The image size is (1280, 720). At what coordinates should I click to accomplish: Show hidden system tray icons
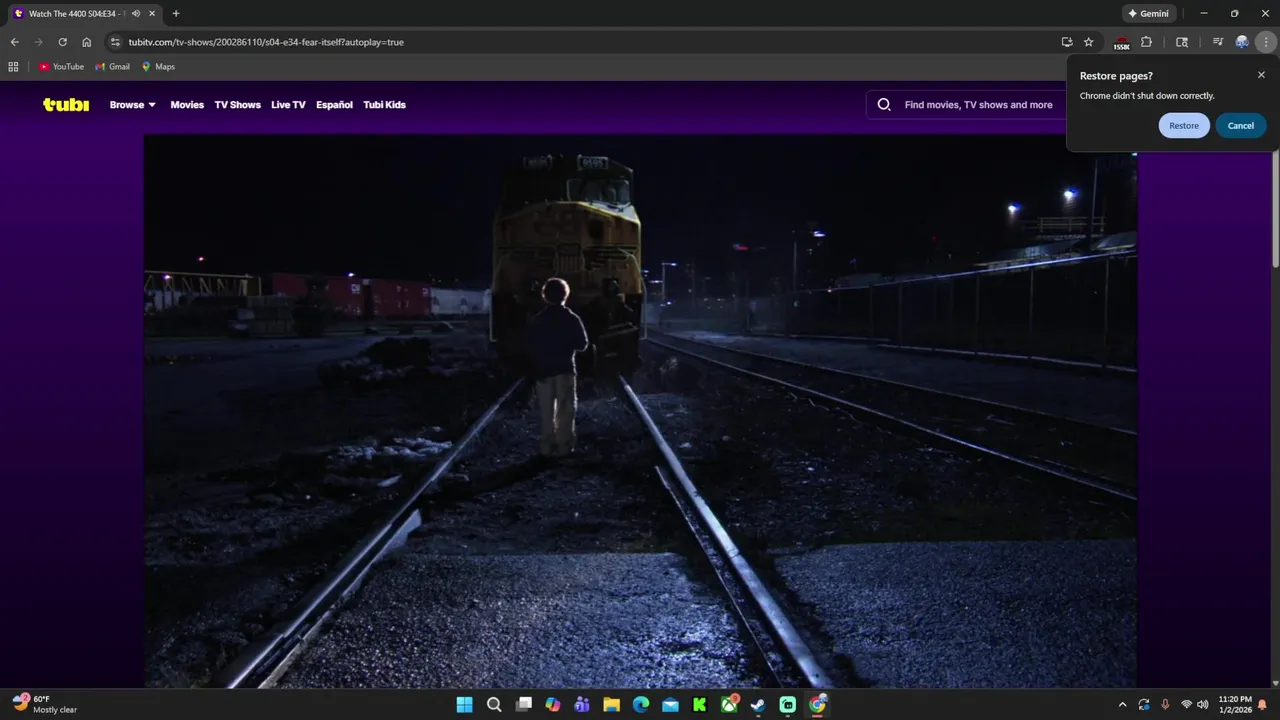(x=1122, y=704)
